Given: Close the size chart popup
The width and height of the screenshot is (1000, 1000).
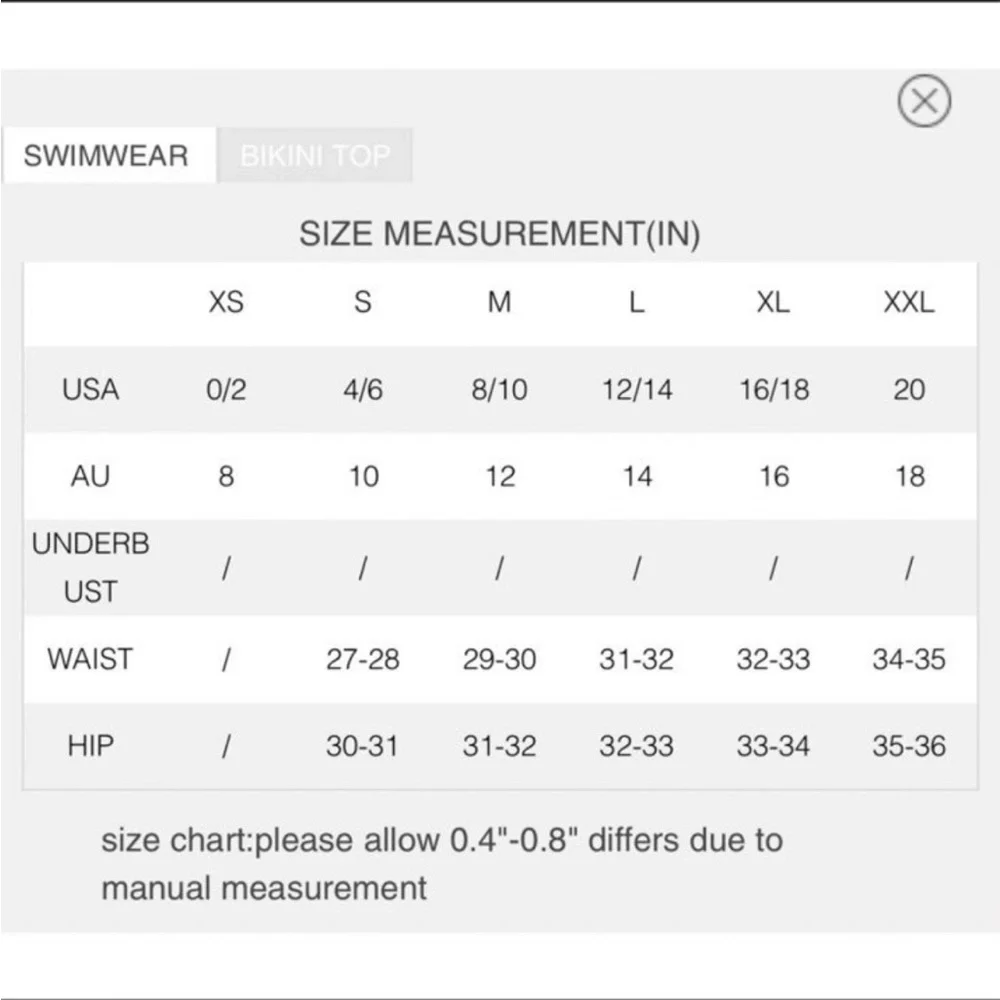Looking at the screenshot, I should tap(924, 101).
